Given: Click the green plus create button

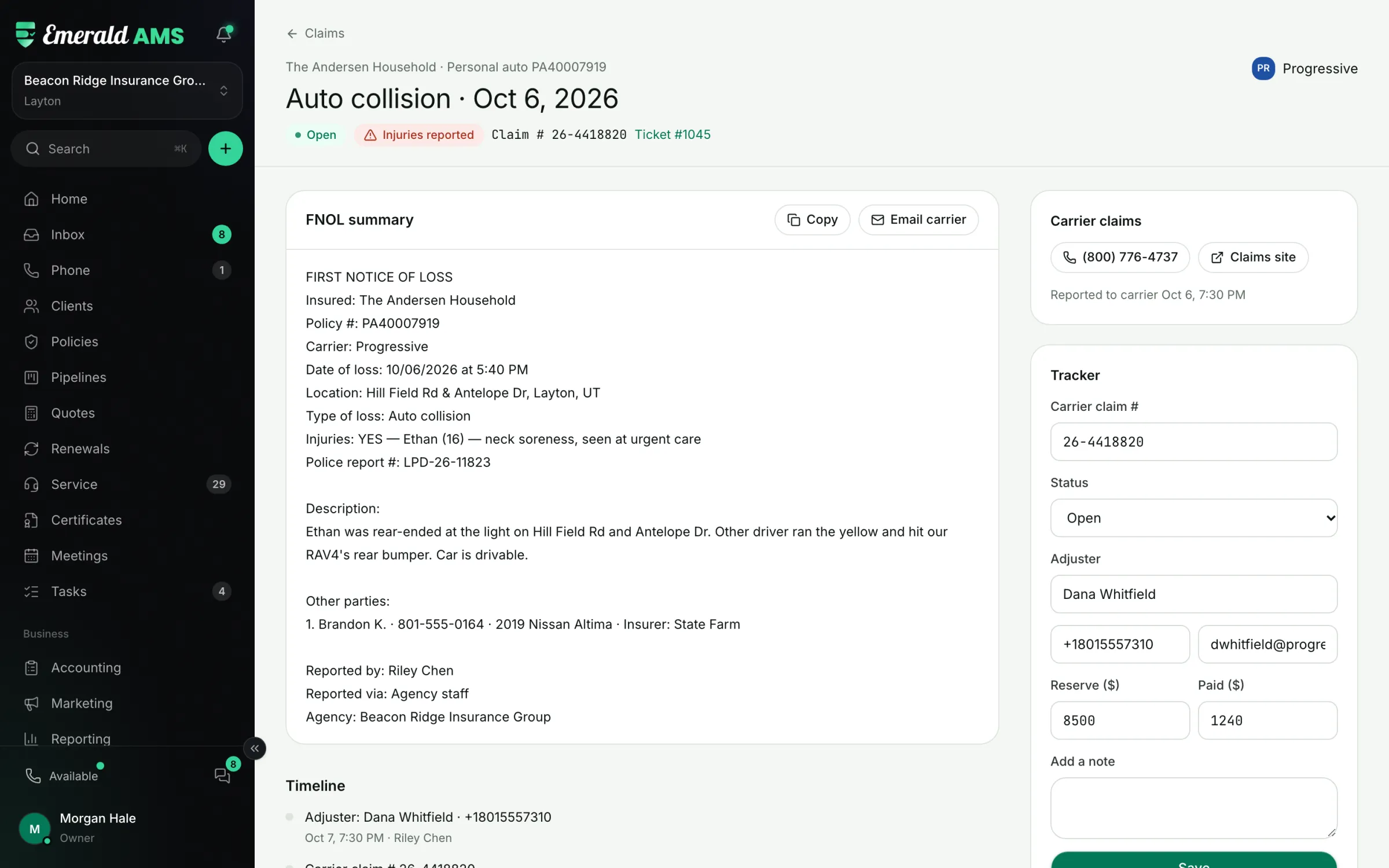Looking at the screenshot, I should tap(225, 149).
